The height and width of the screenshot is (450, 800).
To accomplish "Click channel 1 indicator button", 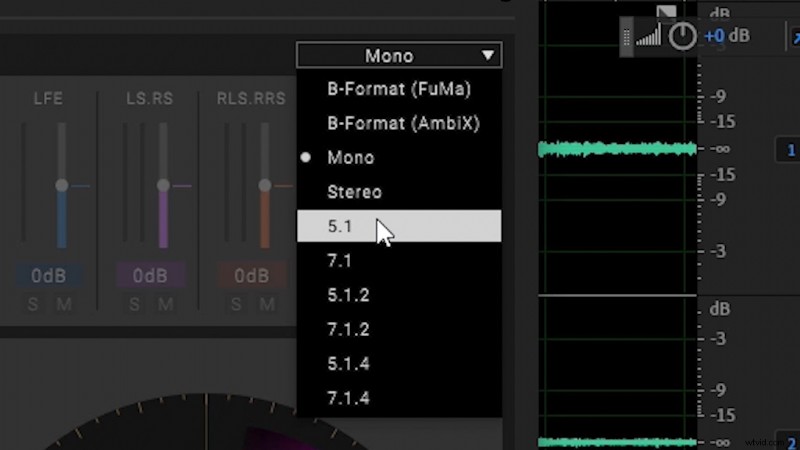I will (x=790, y=150).
